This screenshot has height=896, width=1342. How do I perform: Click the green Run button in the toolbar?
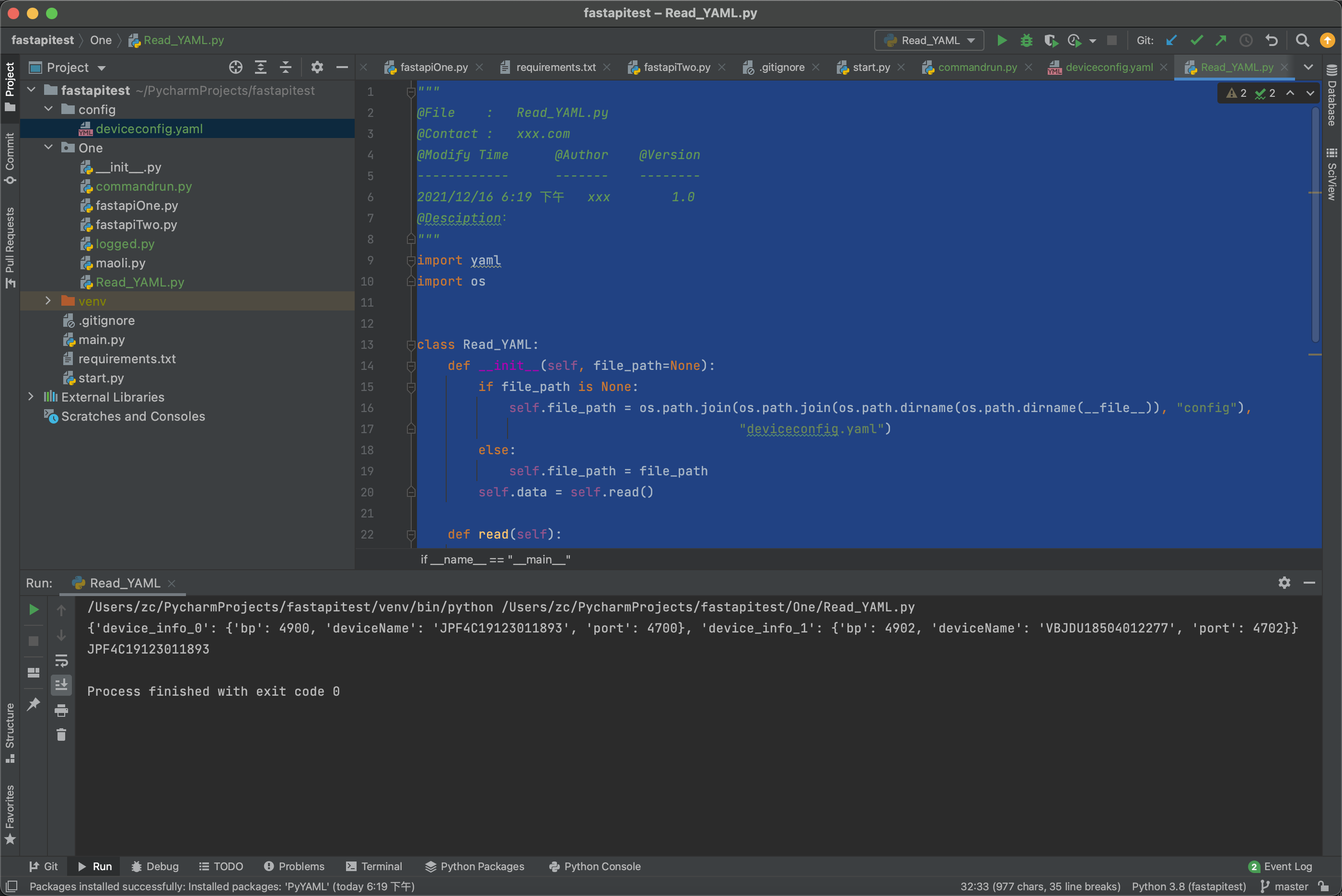click(x=1001, y=41)
